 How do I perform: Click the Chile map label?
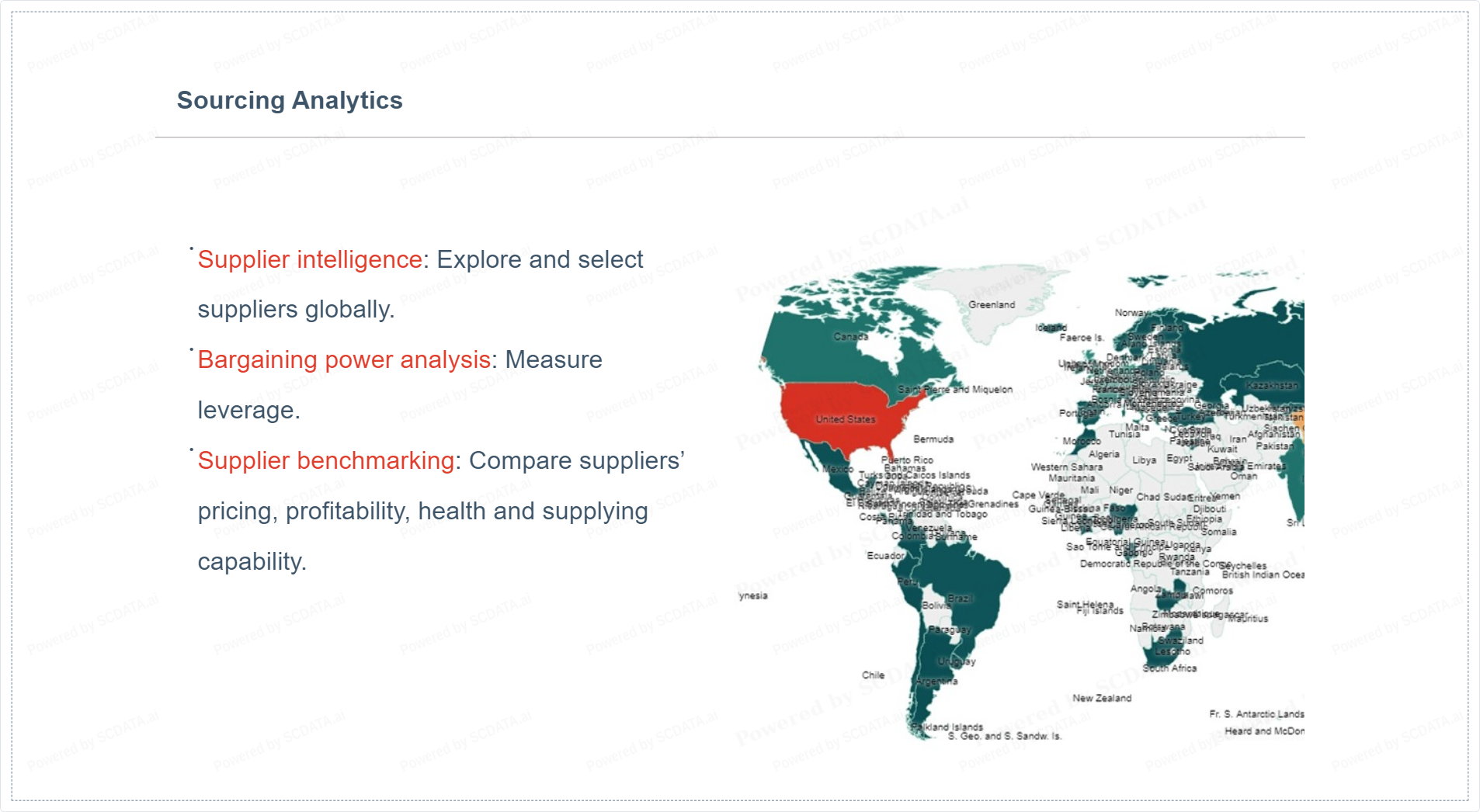pos(873,675)
